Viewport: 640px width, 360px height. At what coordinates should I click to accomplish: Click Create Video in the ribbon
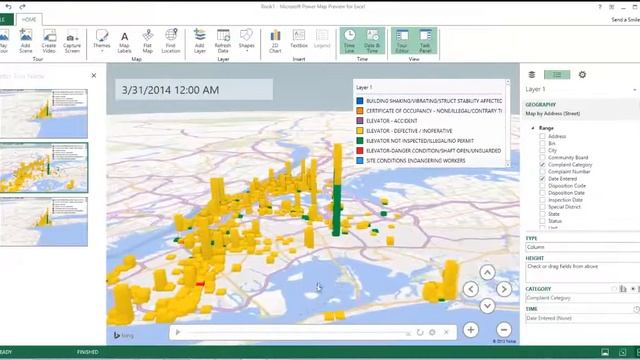pyautogui.click(x=49, y=41)
